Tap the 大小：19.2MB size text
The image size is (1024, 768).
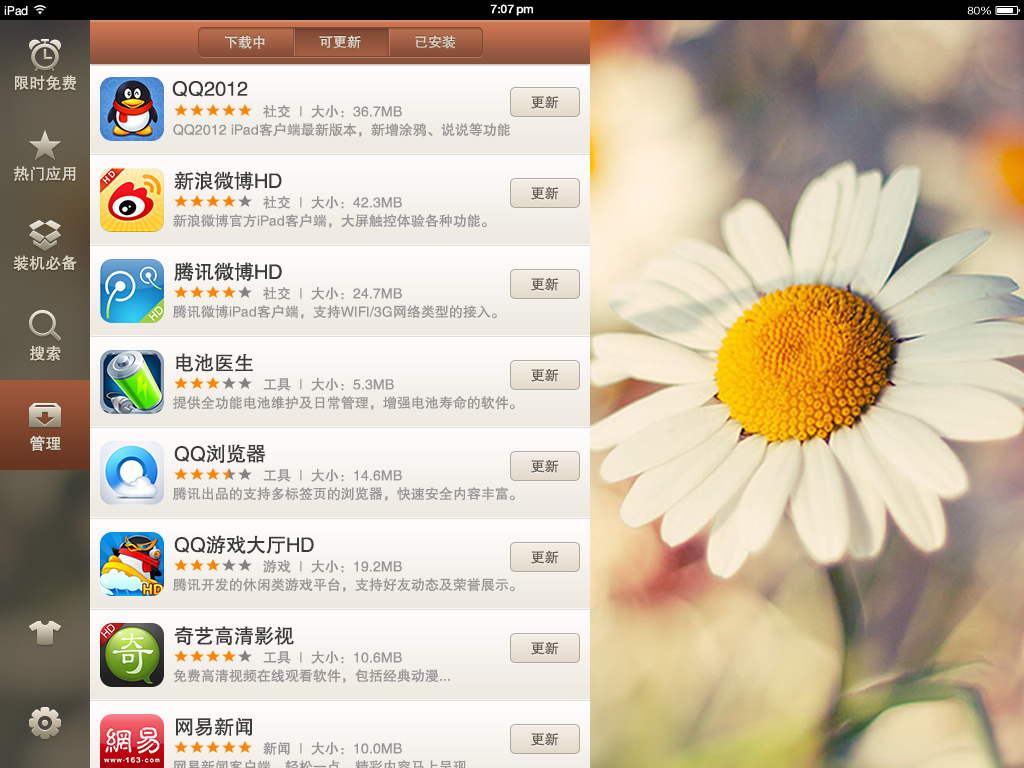357,567
